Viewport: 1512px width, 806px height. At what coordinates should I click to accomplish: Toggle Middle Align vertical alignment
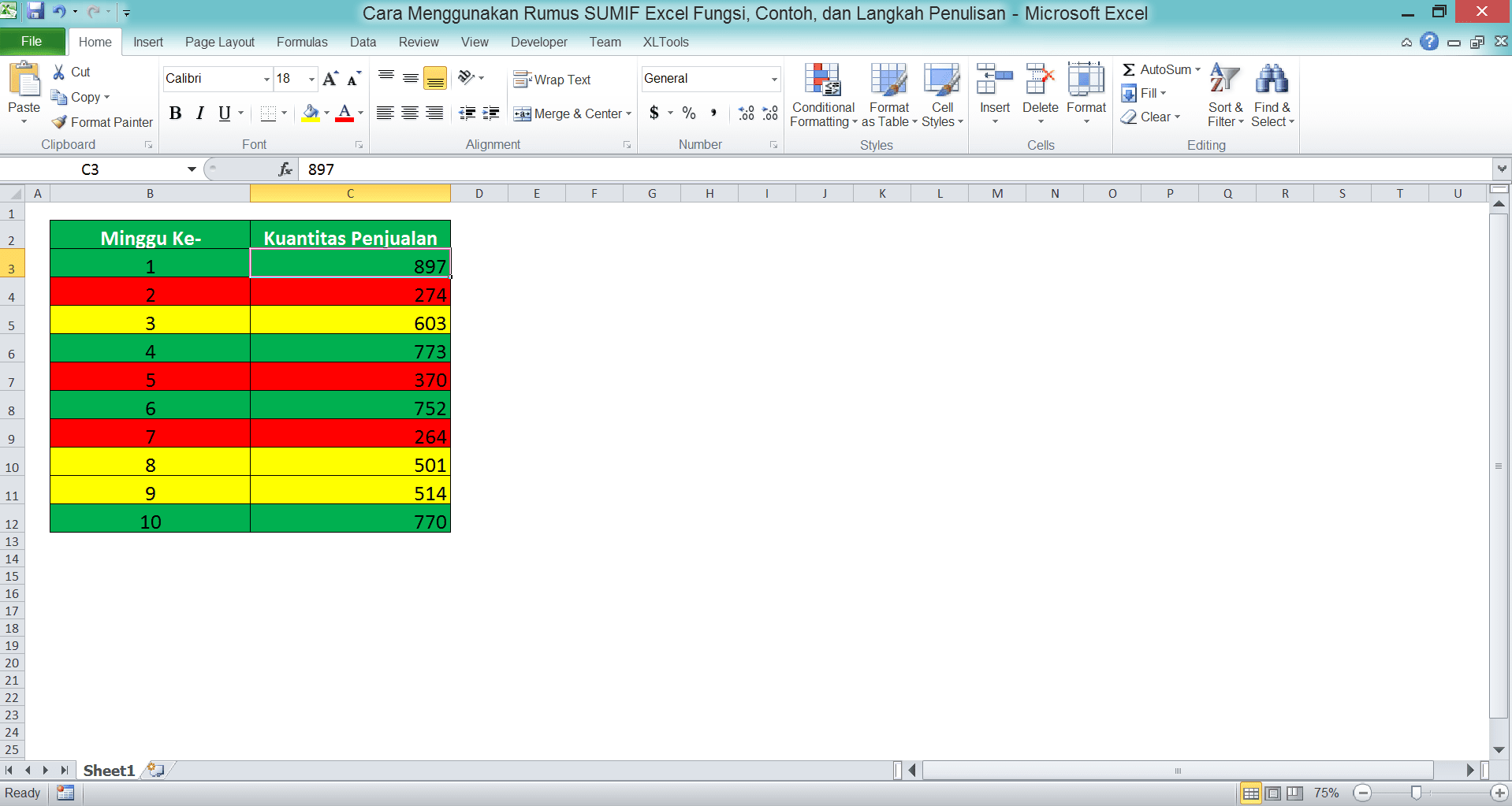[410, 77]
